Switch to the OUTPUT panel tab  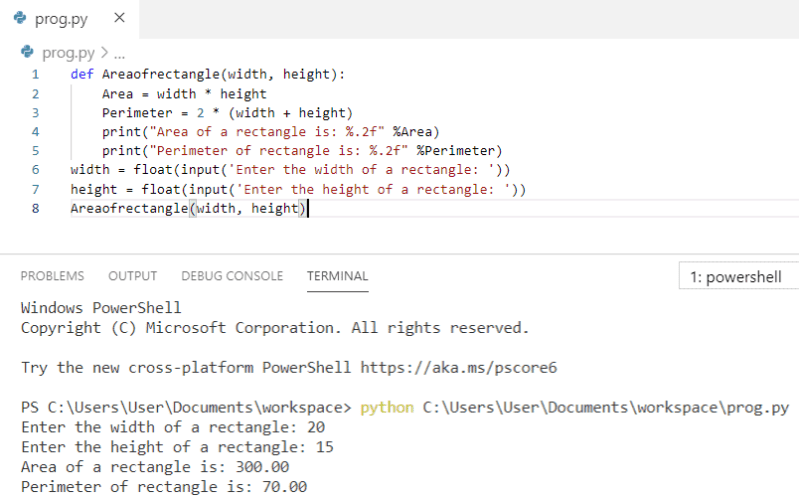132,276
